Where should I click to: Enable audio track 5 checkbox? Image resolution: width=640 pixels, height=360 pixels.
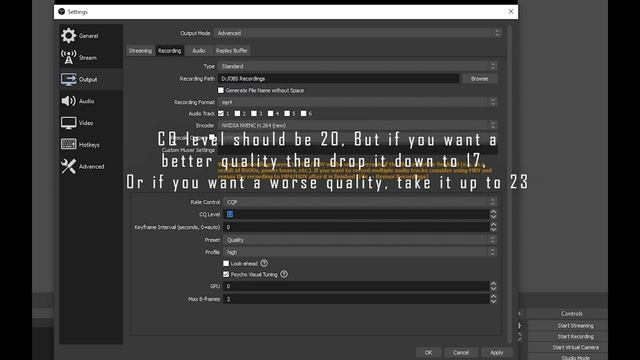pos(287,113)
